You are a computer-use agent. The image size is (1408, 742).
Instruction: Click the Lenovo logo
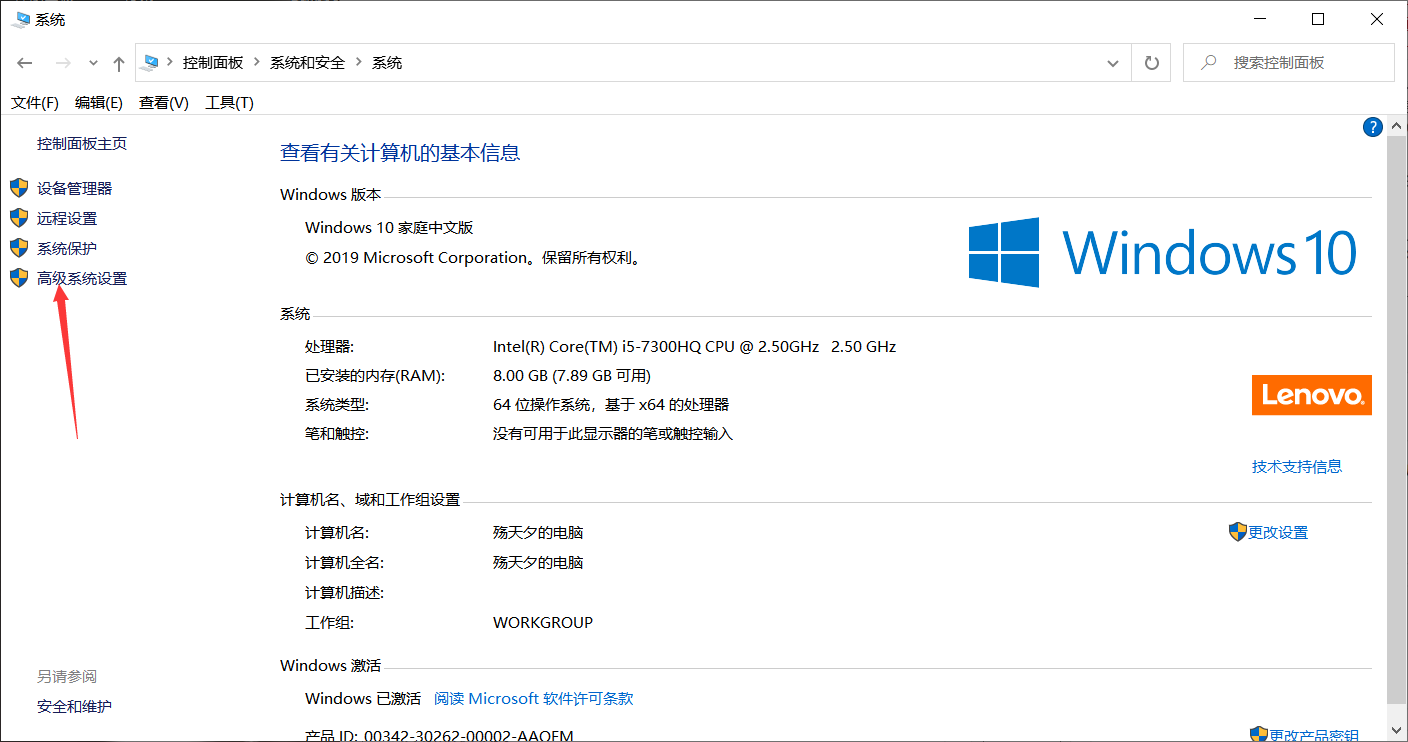click(x=1312, y=395)
